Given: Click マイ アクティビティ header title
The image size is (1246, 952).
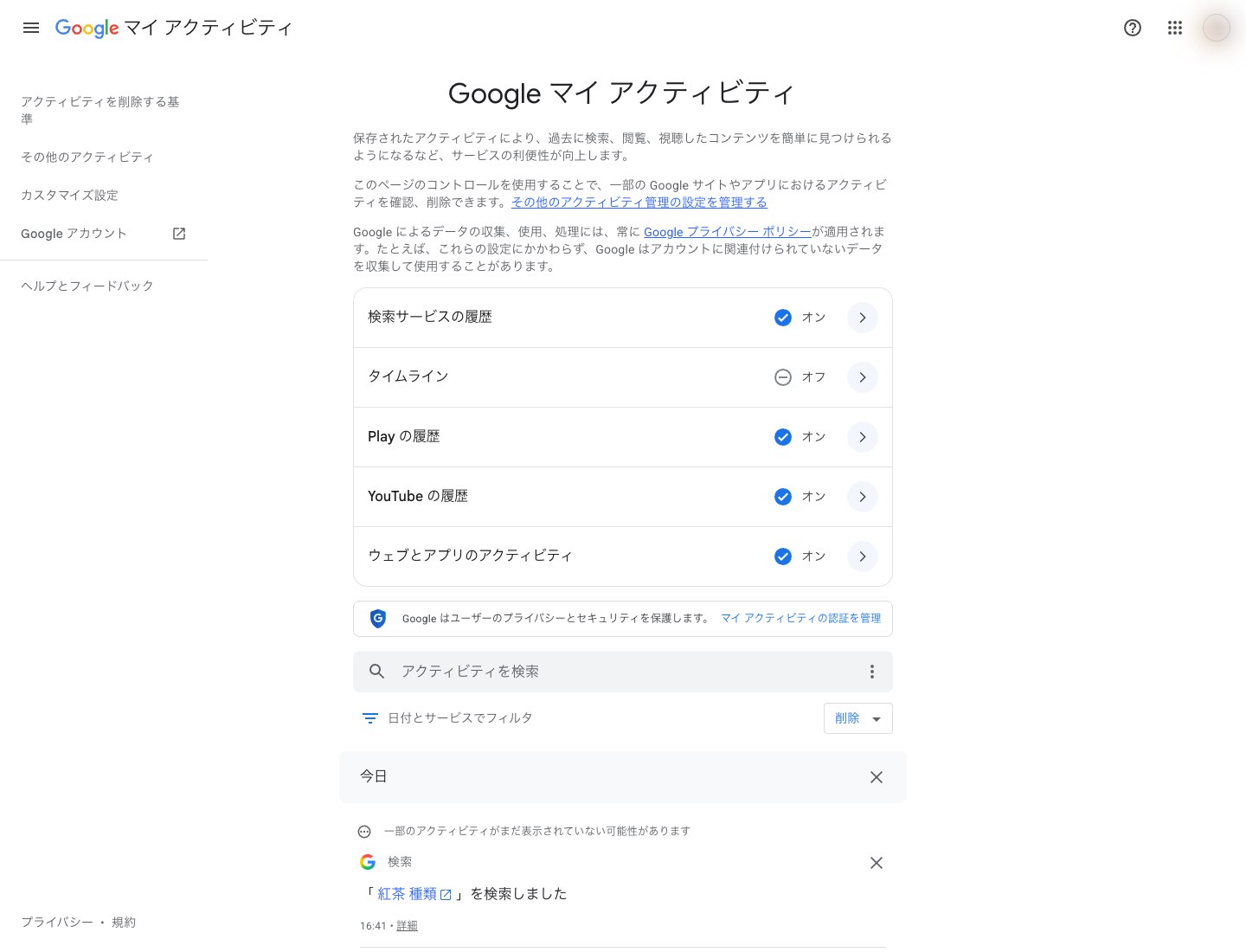Looking at the screenshot, I should (x=209, y=28).
